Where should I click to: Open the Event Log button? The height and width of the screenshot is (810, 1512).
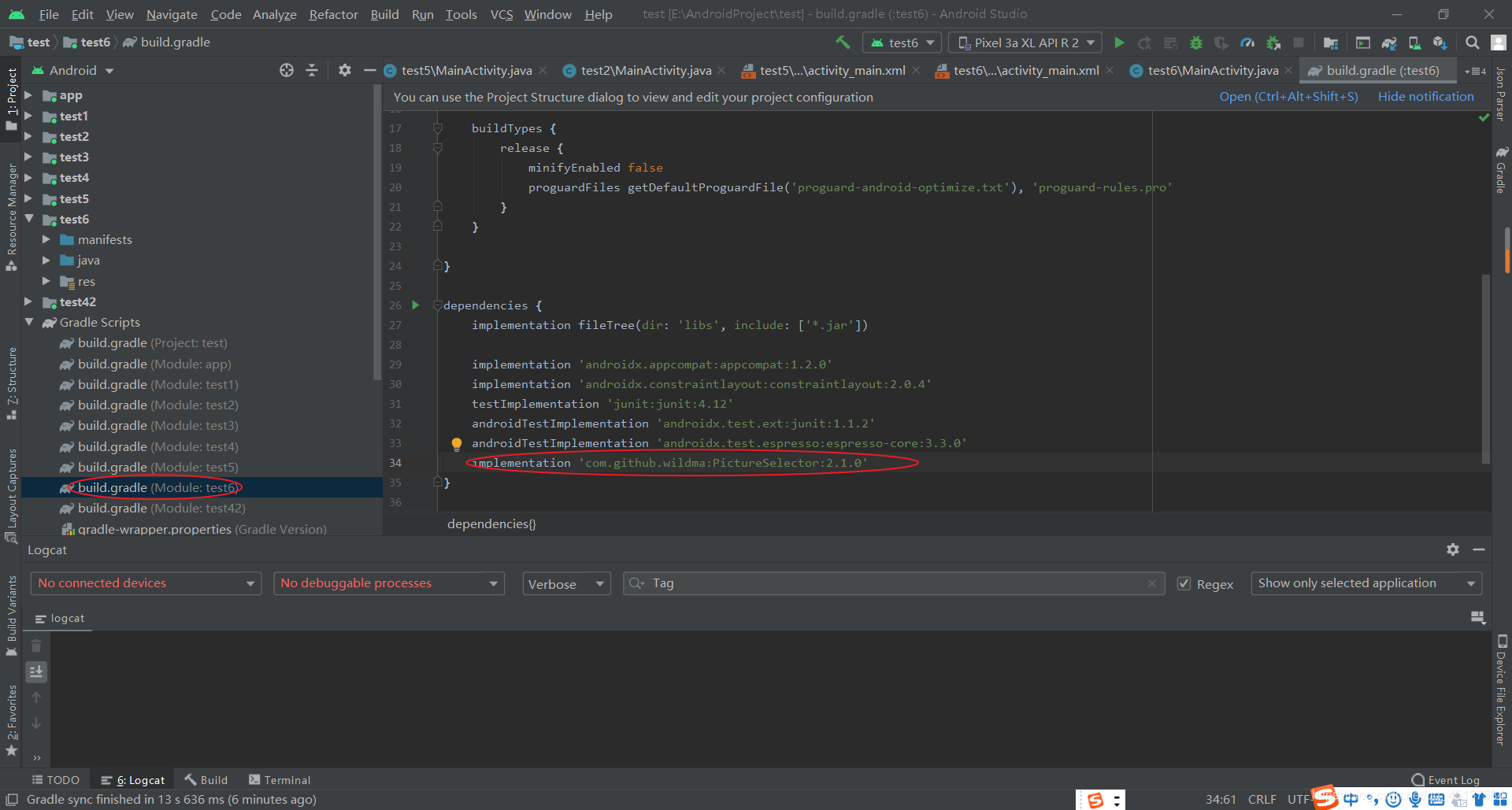coord(1446,780)
